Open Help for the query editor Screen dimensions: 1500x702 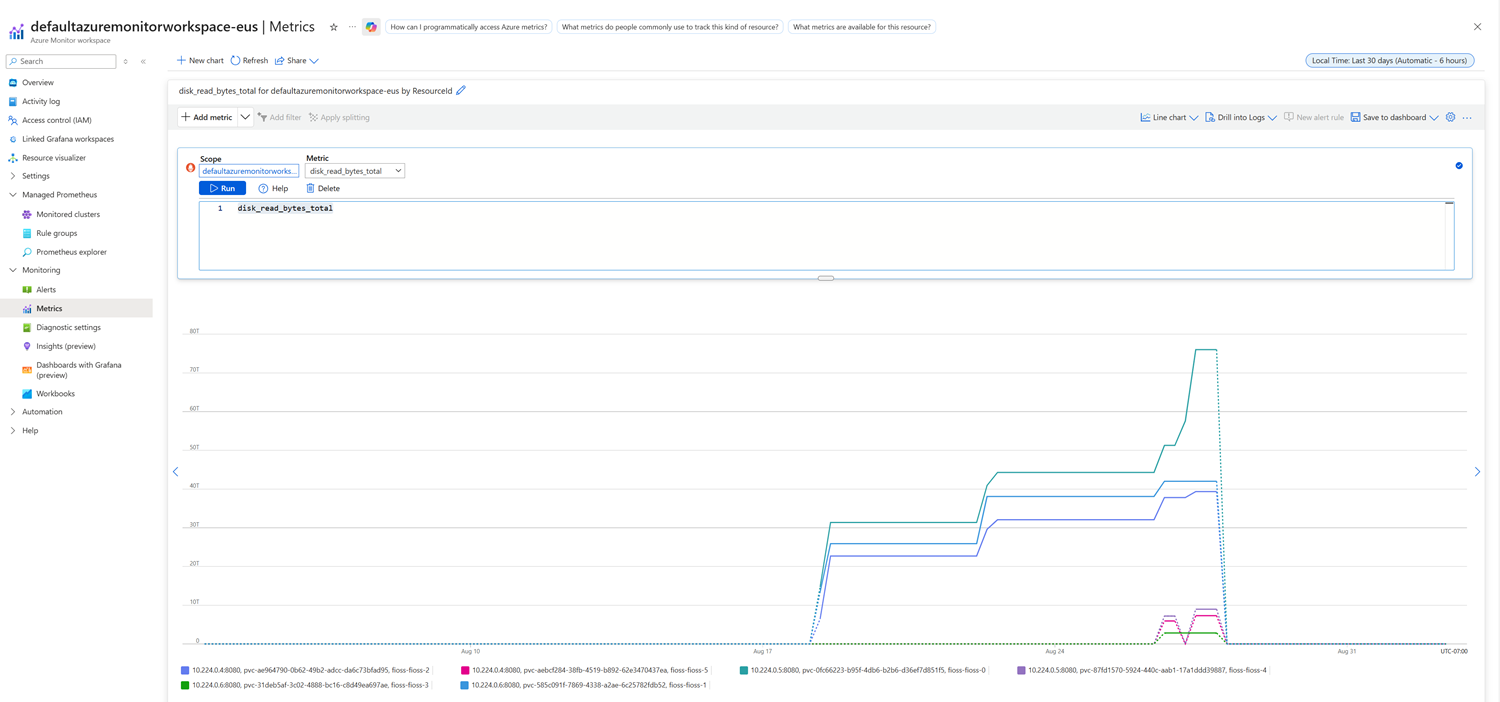(273, 188)
